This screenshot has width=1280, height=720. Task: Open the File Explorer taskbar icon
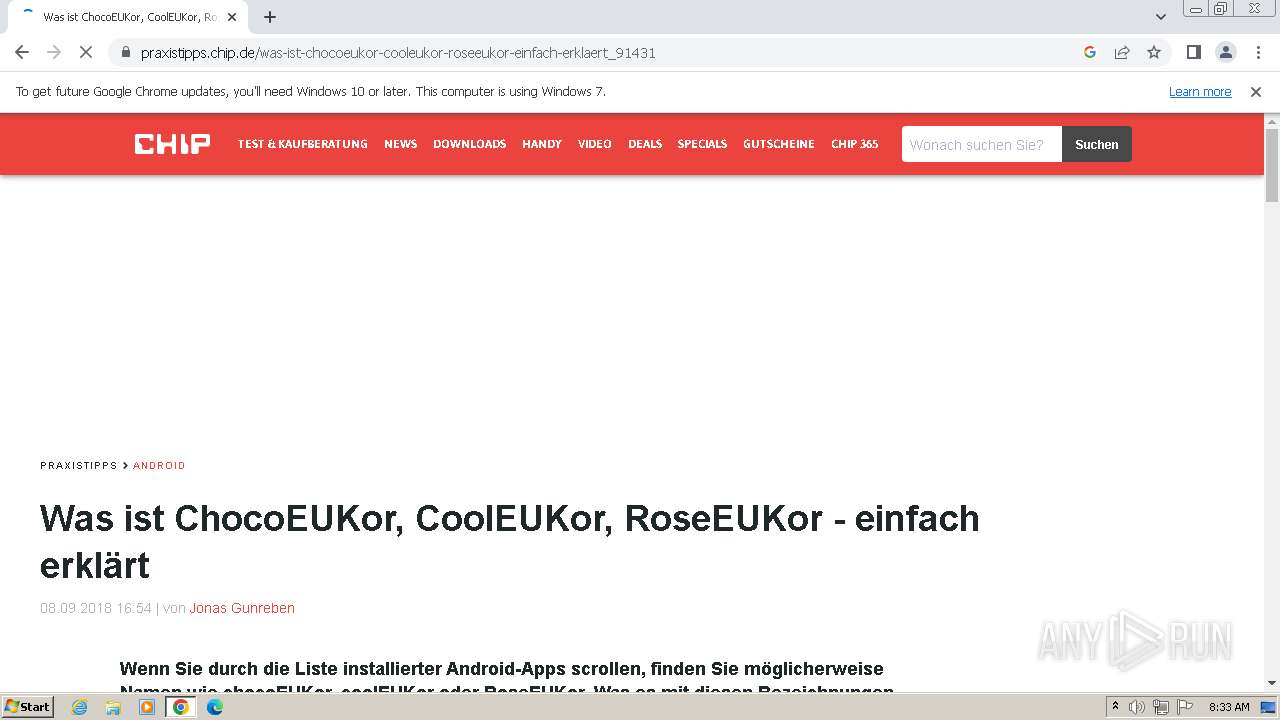pos(113,707)
